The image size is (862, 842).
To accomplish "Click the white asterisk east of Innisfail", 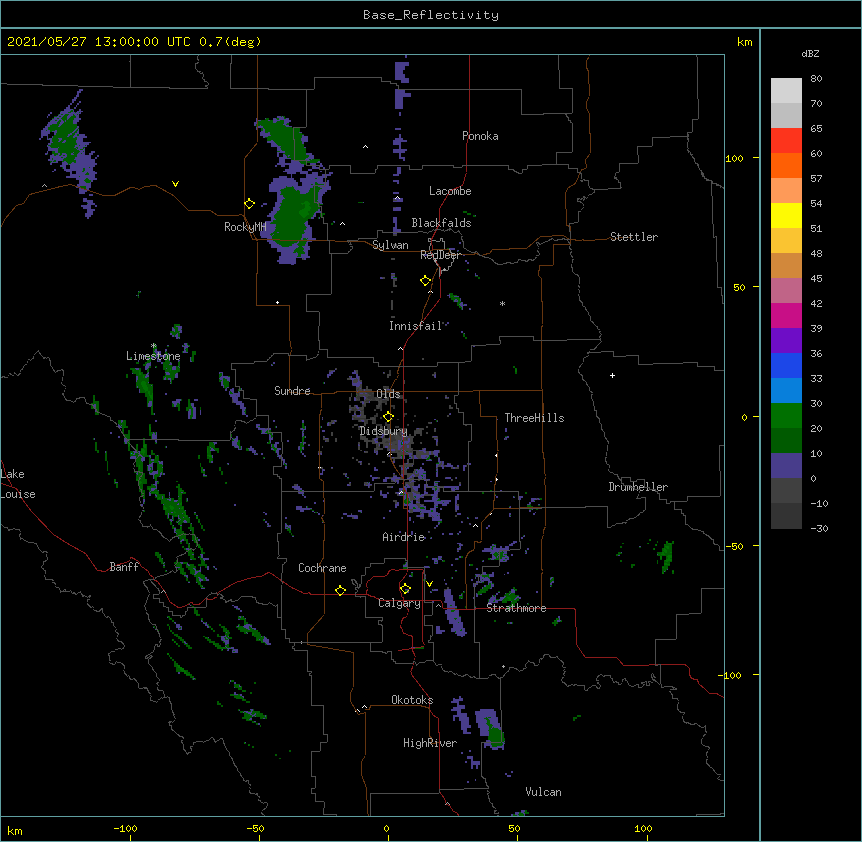I will click(x=502, y=303).
